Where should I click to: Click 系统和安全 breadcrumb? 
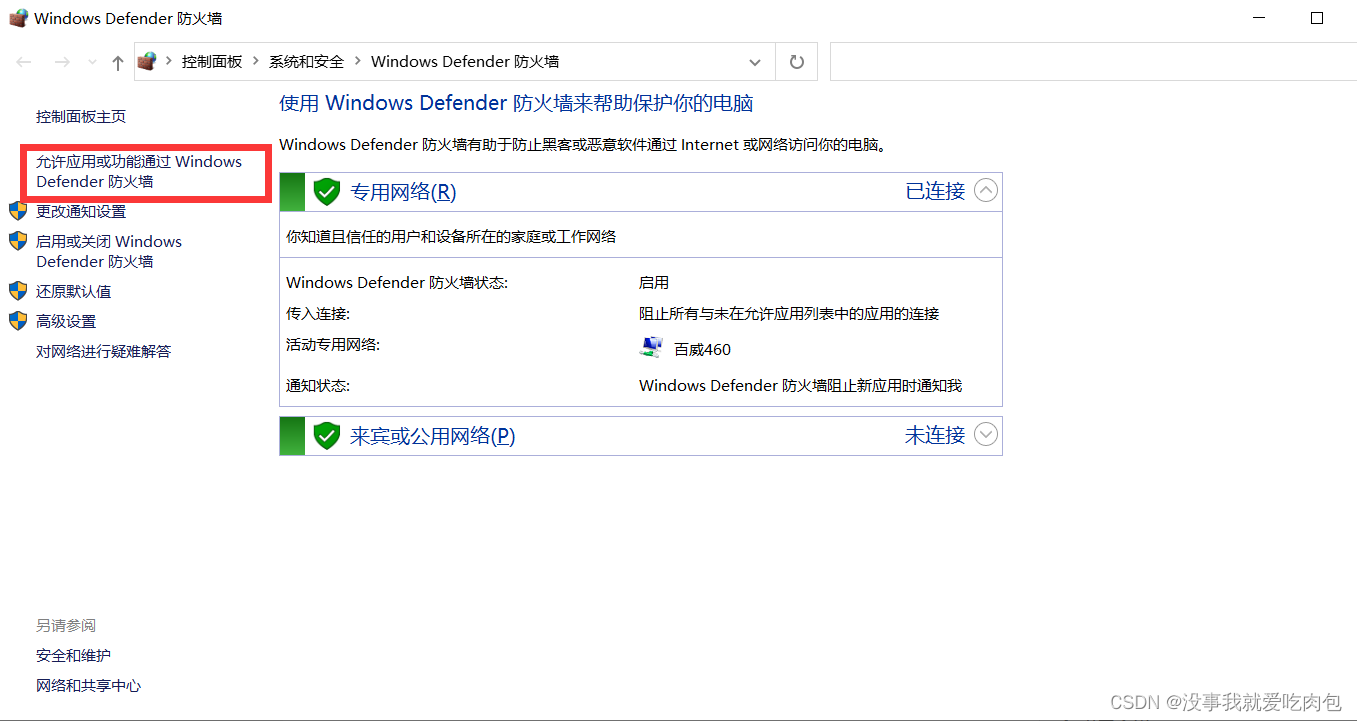(306, 61)
